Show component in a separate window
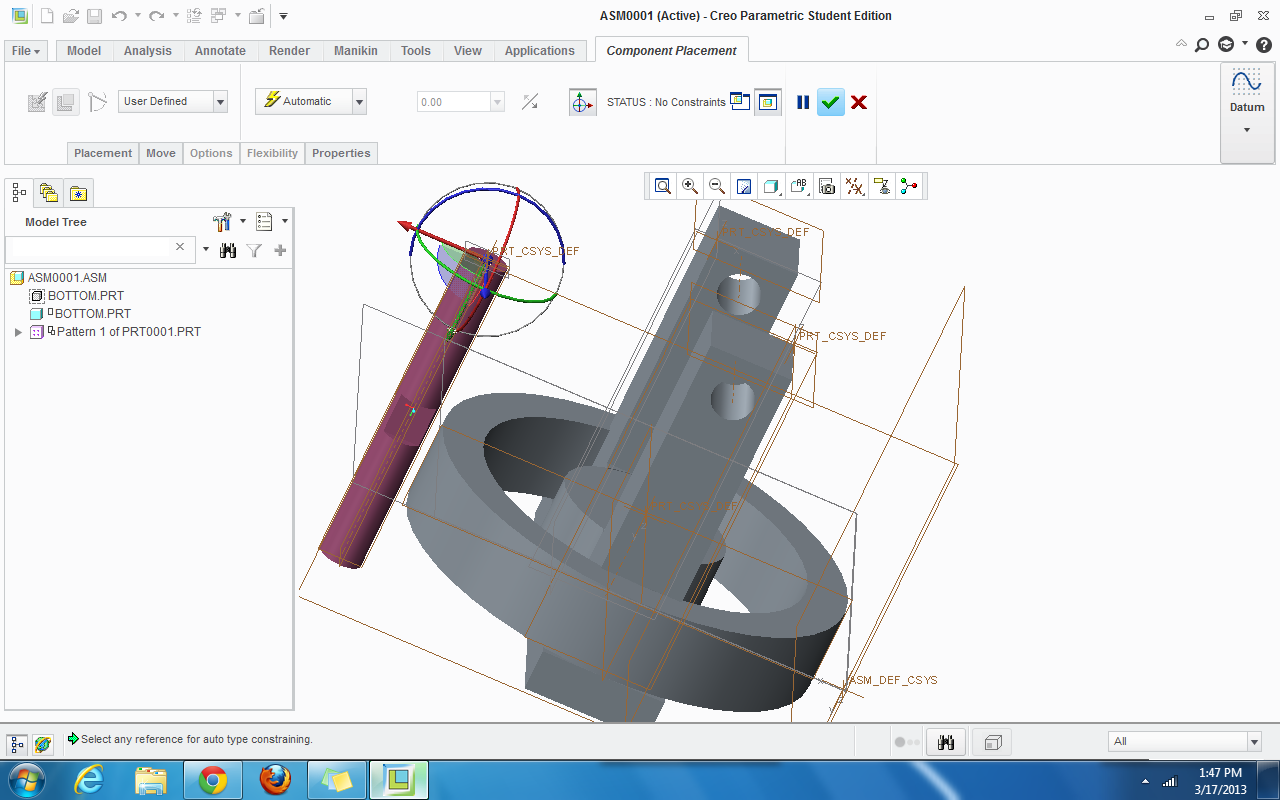The image size is (1280, 800). (740, 101)
